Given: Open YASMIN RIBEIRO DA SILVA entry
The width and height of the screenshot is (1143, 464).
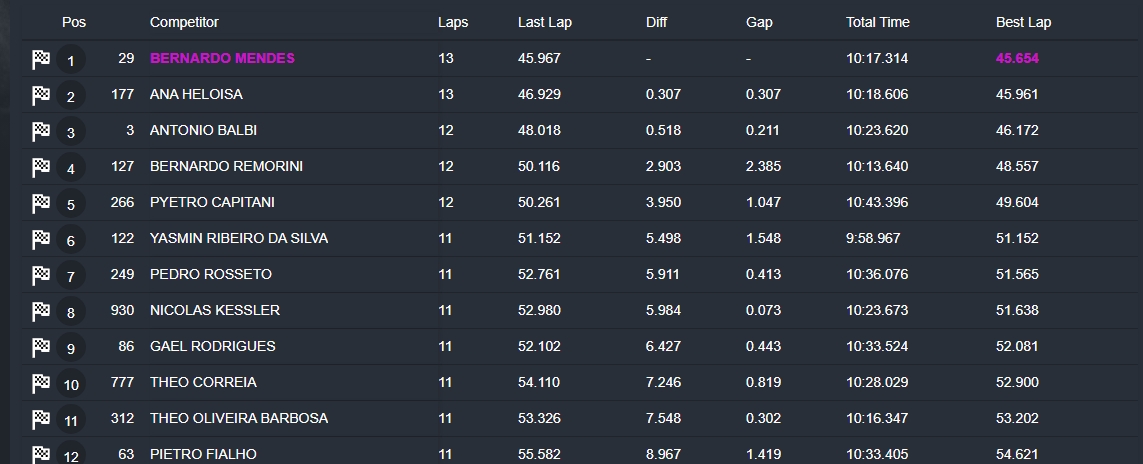Looking at the screenshot, I should coord(239,238).
